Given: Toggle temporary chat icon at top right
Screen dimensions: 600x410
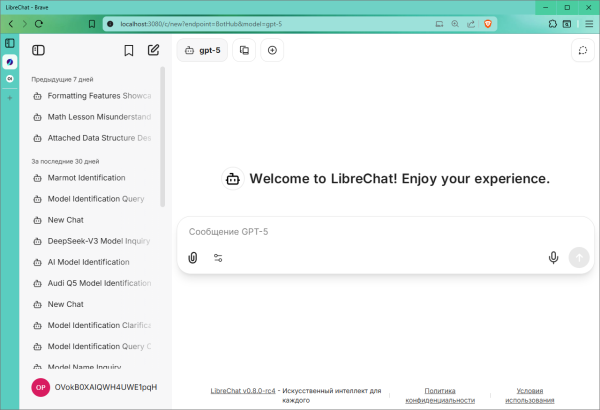Looking at the screenshot, I should pos(582,50).
